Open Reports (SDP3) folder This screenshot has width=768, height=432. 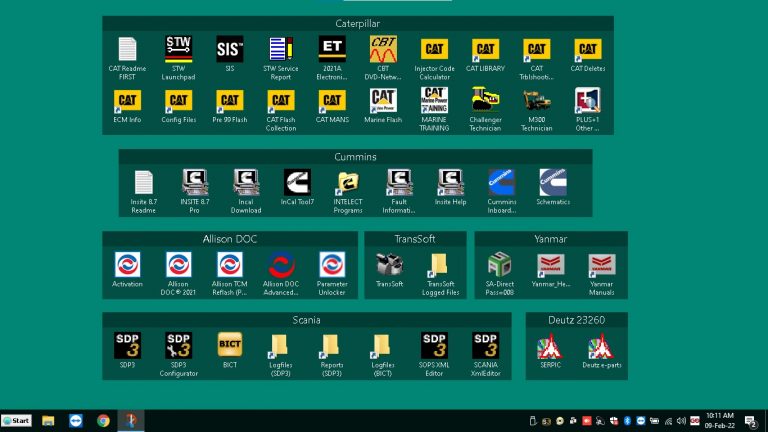pos(332,346)
